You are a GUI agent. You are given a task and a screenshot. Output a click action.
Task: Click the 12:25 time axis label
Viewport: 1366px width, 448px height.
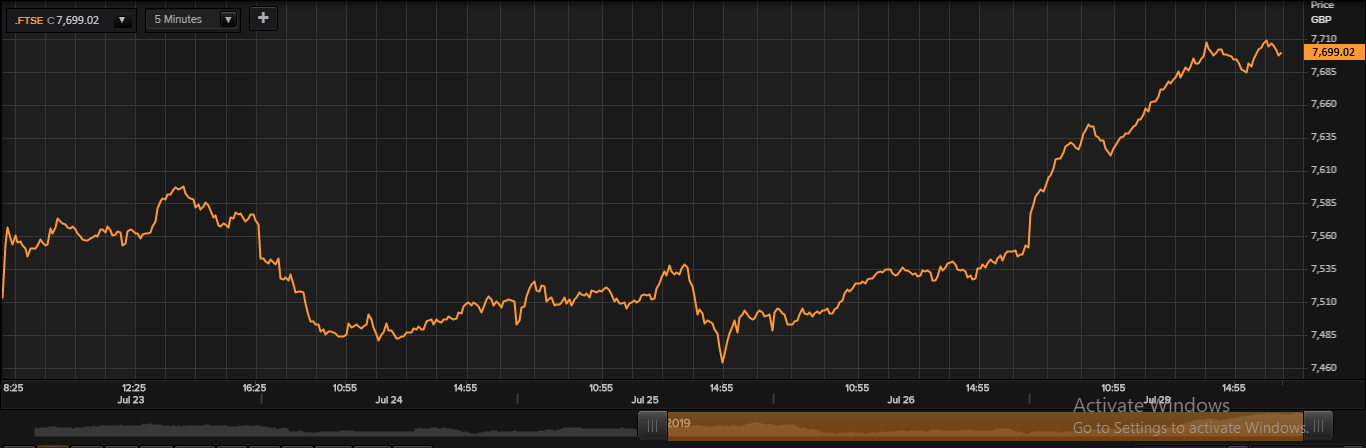pos(133,387)
